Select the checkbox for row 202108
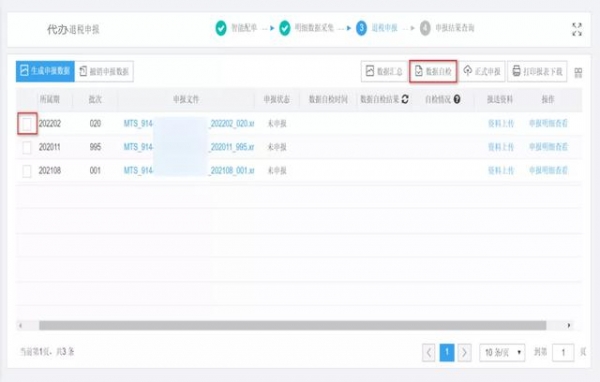600x382 pixels. [27, 171]
